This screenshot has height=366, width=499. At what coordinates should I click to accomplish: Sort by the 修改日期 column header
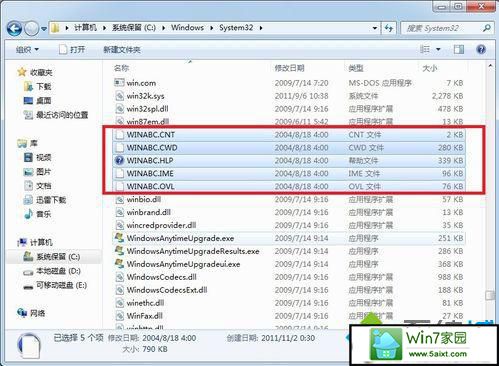pyautogui.click(x=289, y=68)
